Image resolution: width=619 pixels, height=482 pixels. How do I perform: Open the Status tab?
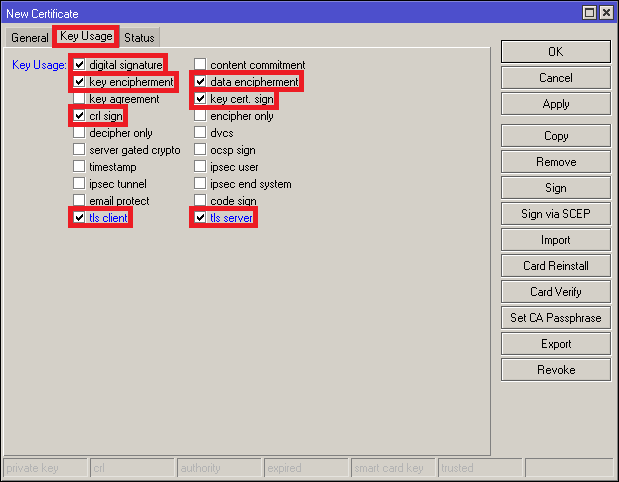pos(139,38)
